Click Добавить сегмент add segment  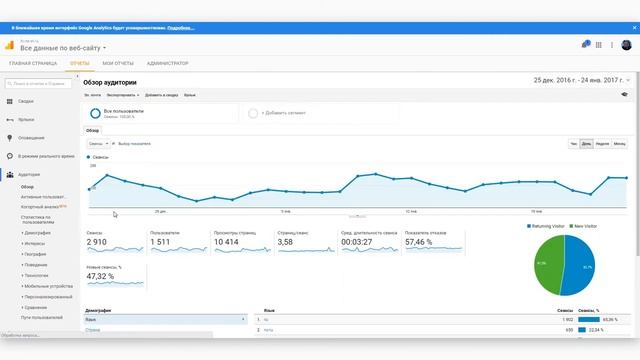284,113
